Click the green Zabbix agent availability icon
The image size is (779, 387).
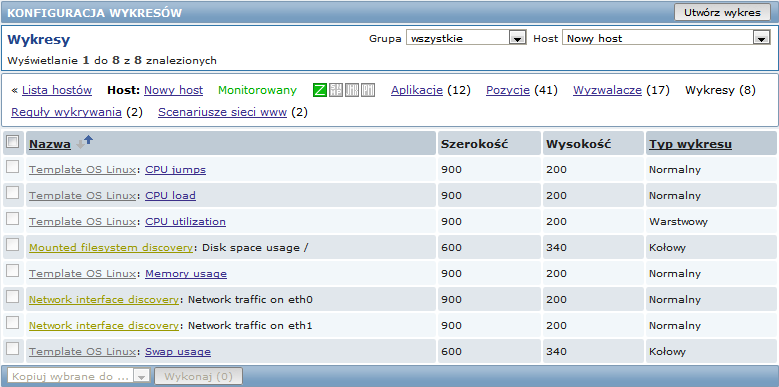(320, 90)
